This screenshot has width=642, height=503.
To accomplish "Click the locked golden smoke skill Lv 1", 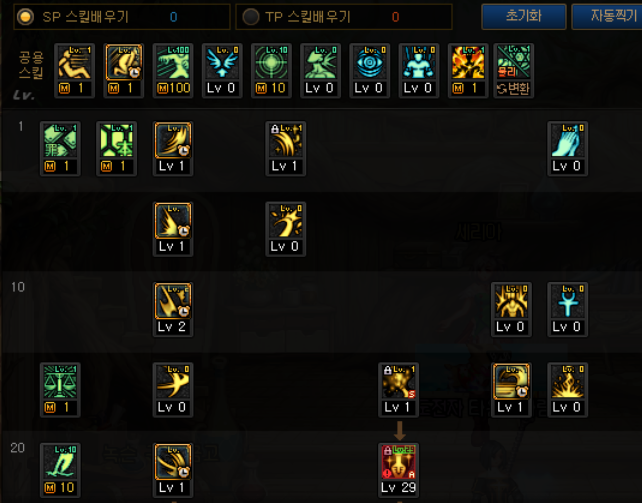I will tap(398, 390).
